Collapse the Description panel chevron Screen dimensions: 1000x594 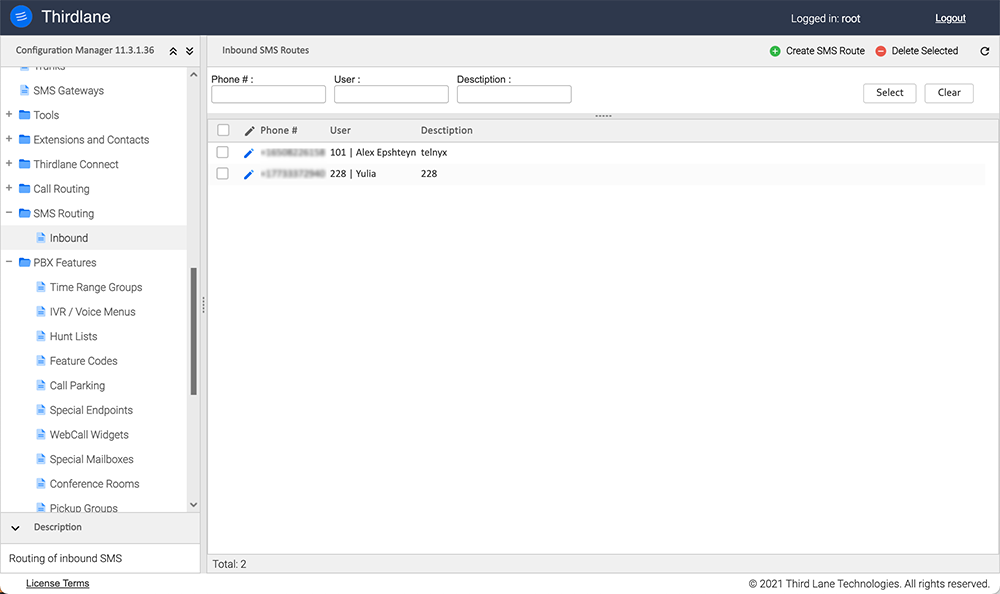click(15, 528)
